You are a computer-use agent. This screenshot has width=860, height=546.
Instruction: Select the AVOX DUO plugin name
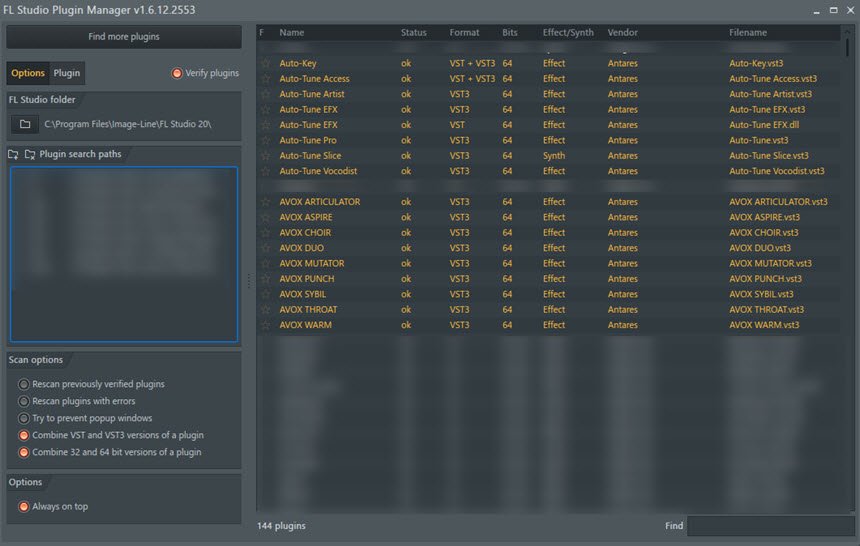(301, 247)
